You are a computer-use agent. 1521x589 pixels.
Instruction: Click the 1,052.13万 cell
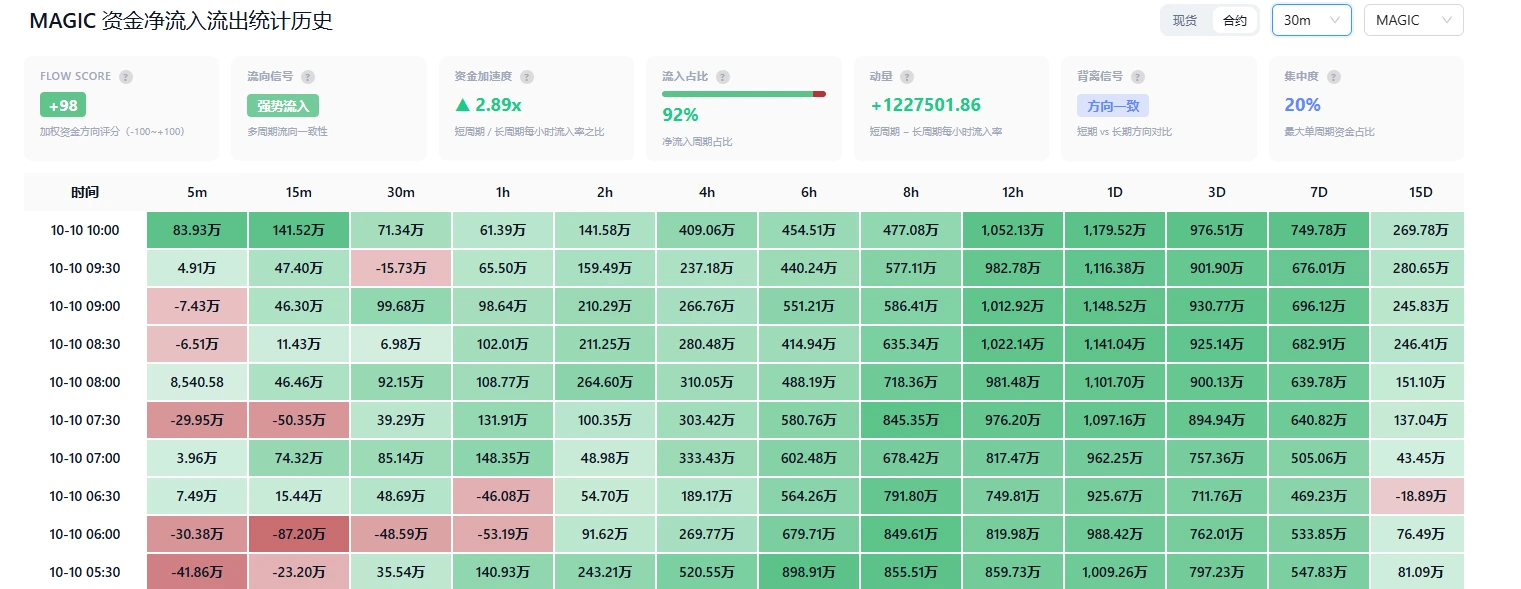pyautogui.click(x=1013, y=230)
